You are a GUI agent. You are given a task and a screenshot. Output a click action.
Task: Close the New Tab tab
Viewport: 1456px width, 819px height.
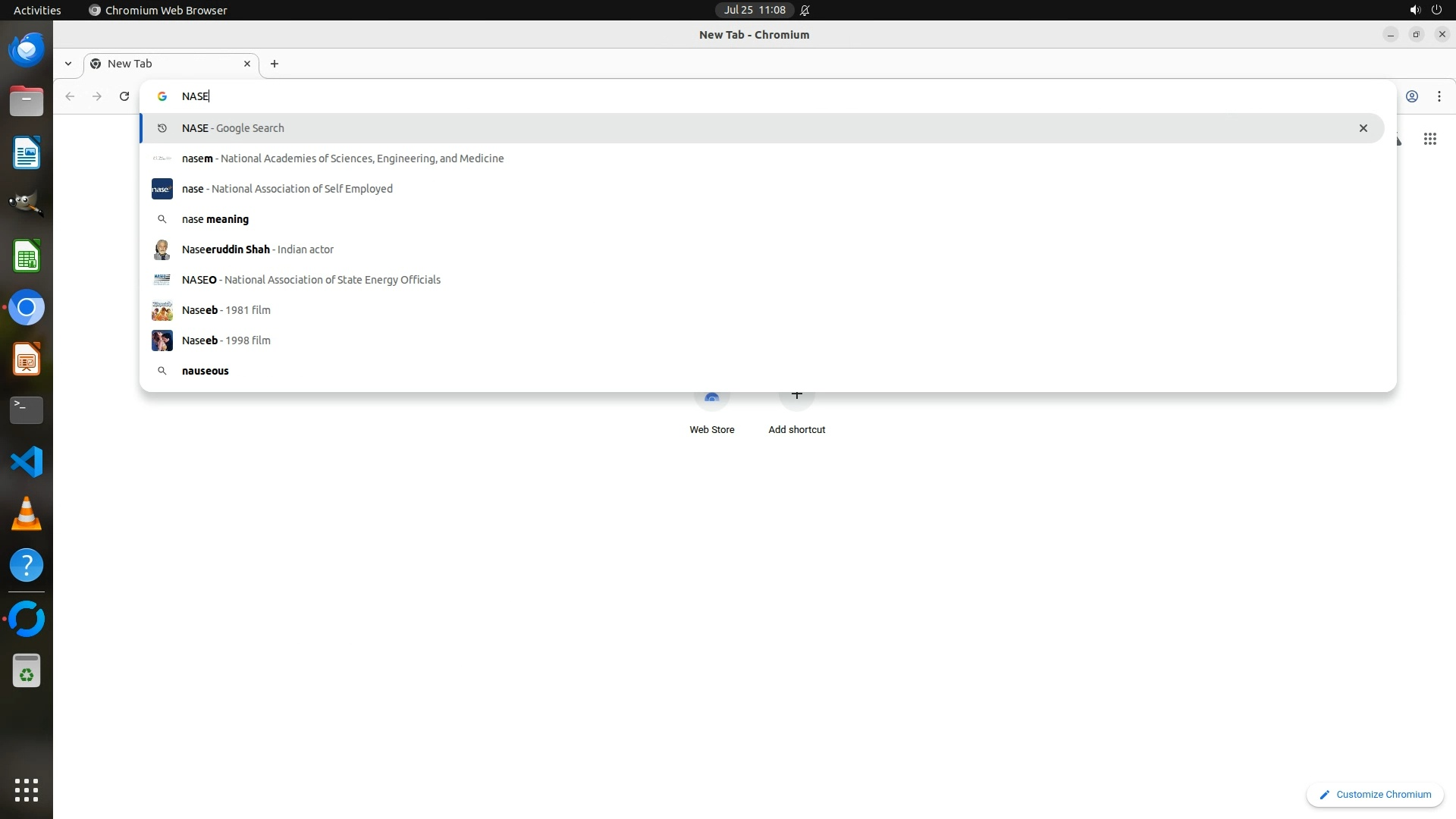(x=246, y=64)
